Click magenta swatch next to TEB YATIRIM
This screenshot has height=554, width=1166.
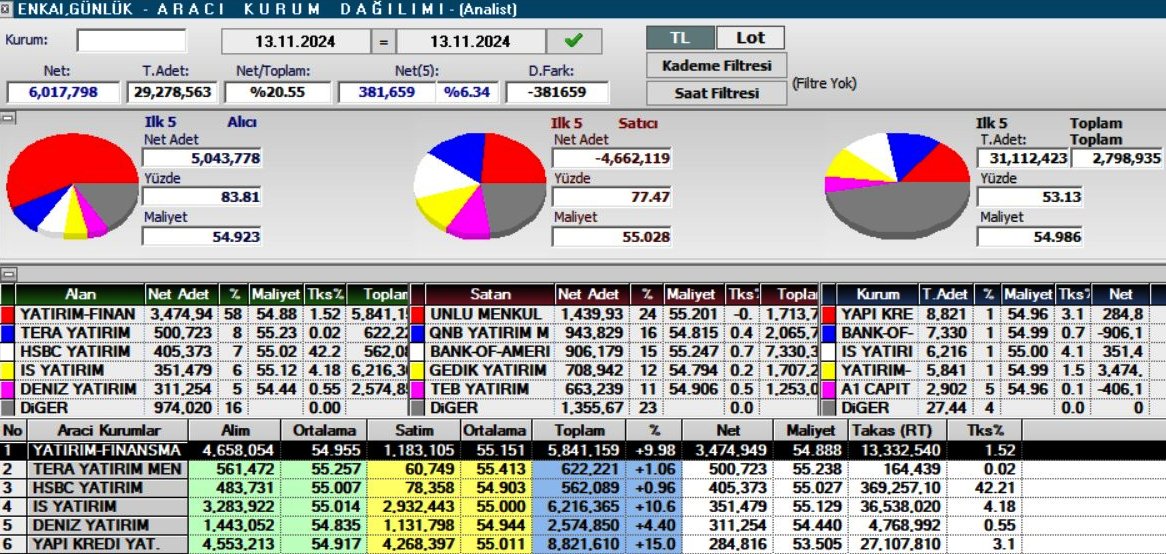(418, 388)
